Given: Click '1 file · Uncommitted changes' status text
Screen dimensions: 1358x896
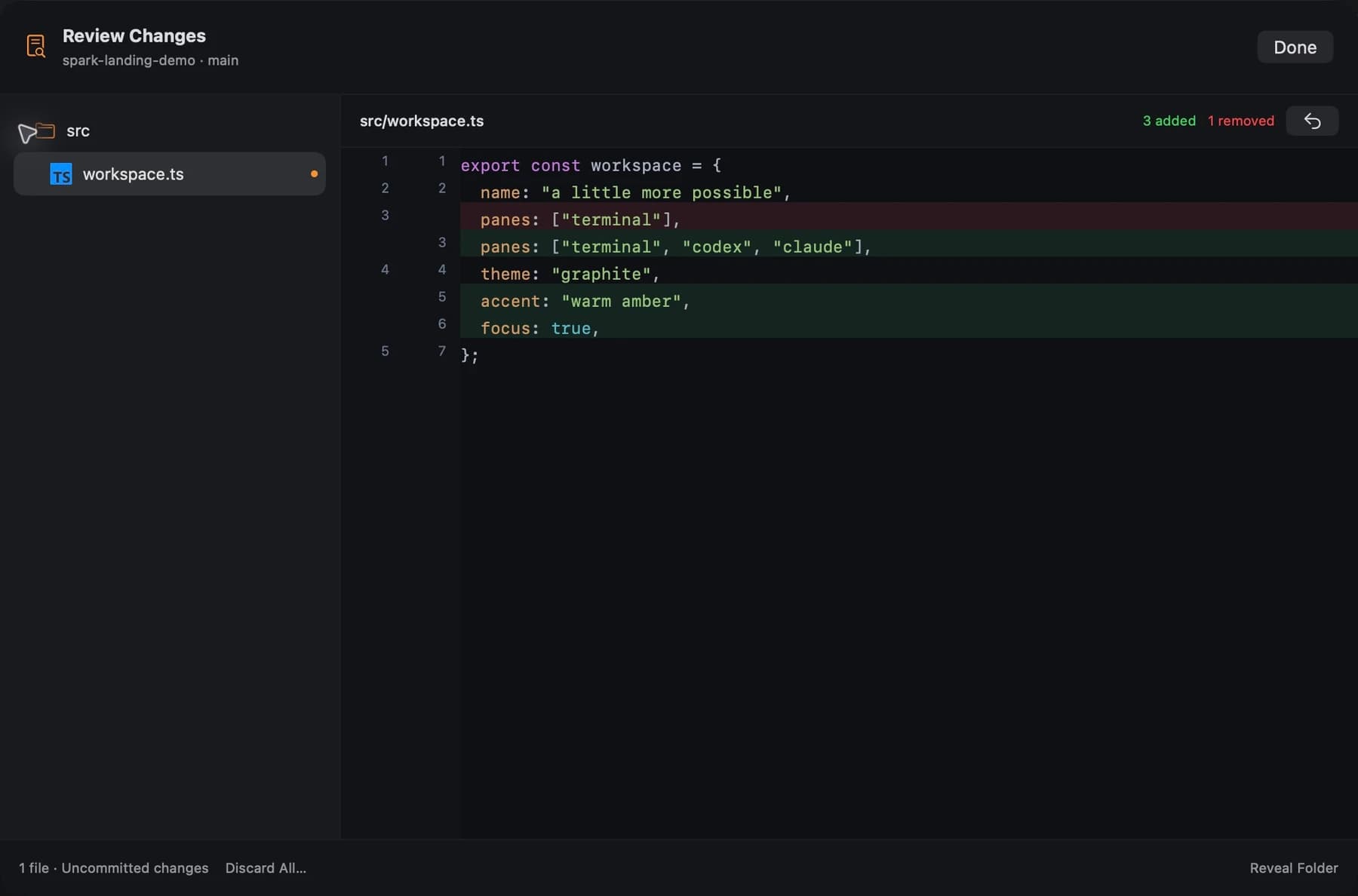Looking at the screenshot, I should coord(114,868).
